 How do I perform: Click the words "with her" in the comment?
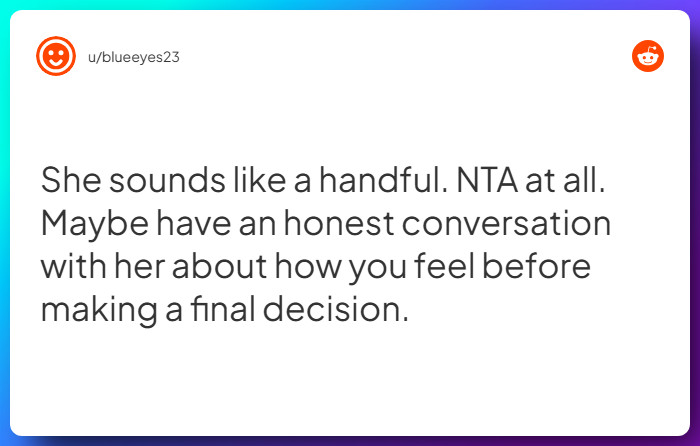[x=106, y=266]
